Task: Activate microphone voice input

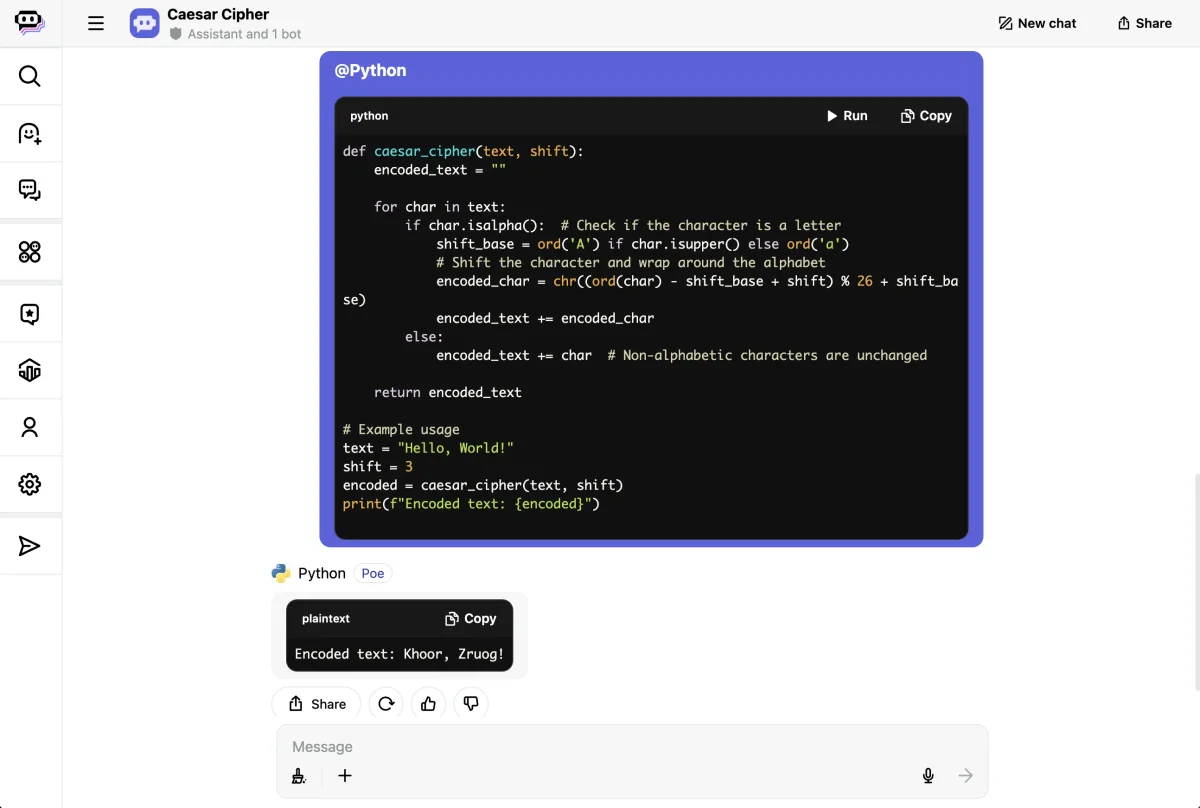Action: [928, 776]
